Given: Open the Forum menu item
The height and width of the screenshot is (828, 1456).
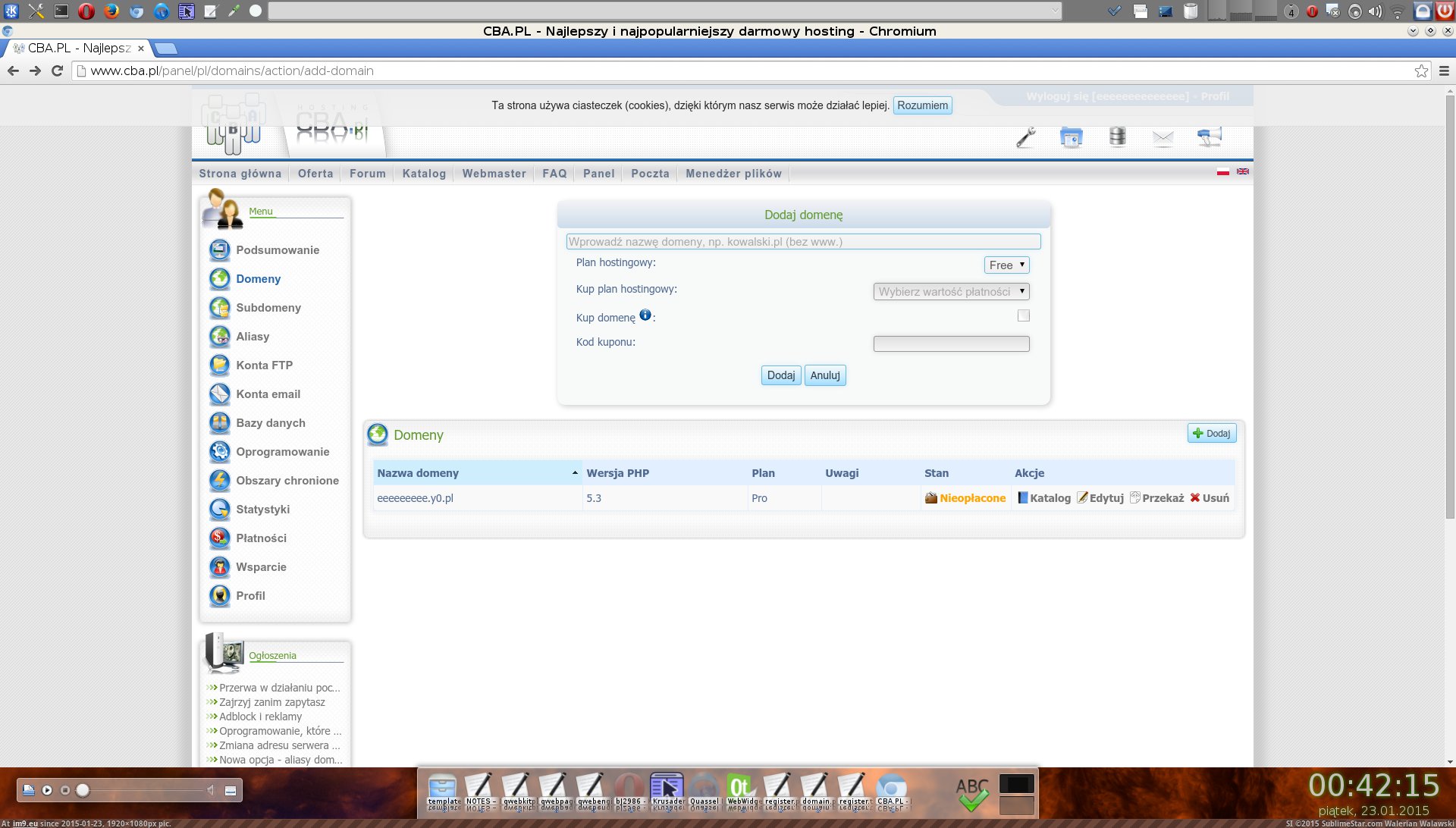Looking at the screenshot, I should pos(368,174).
